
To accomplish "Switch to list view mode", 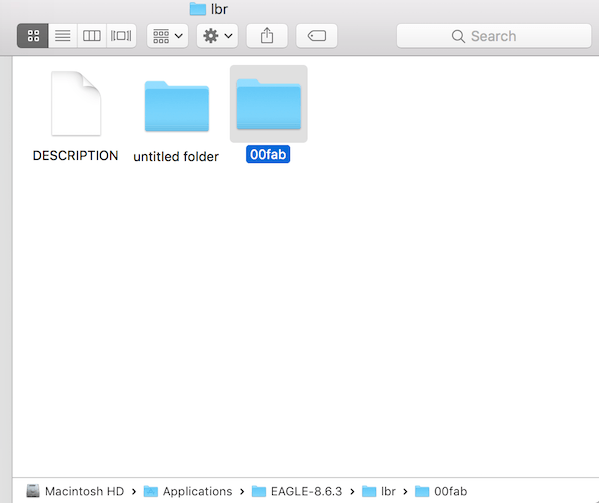I will (63, 36).
